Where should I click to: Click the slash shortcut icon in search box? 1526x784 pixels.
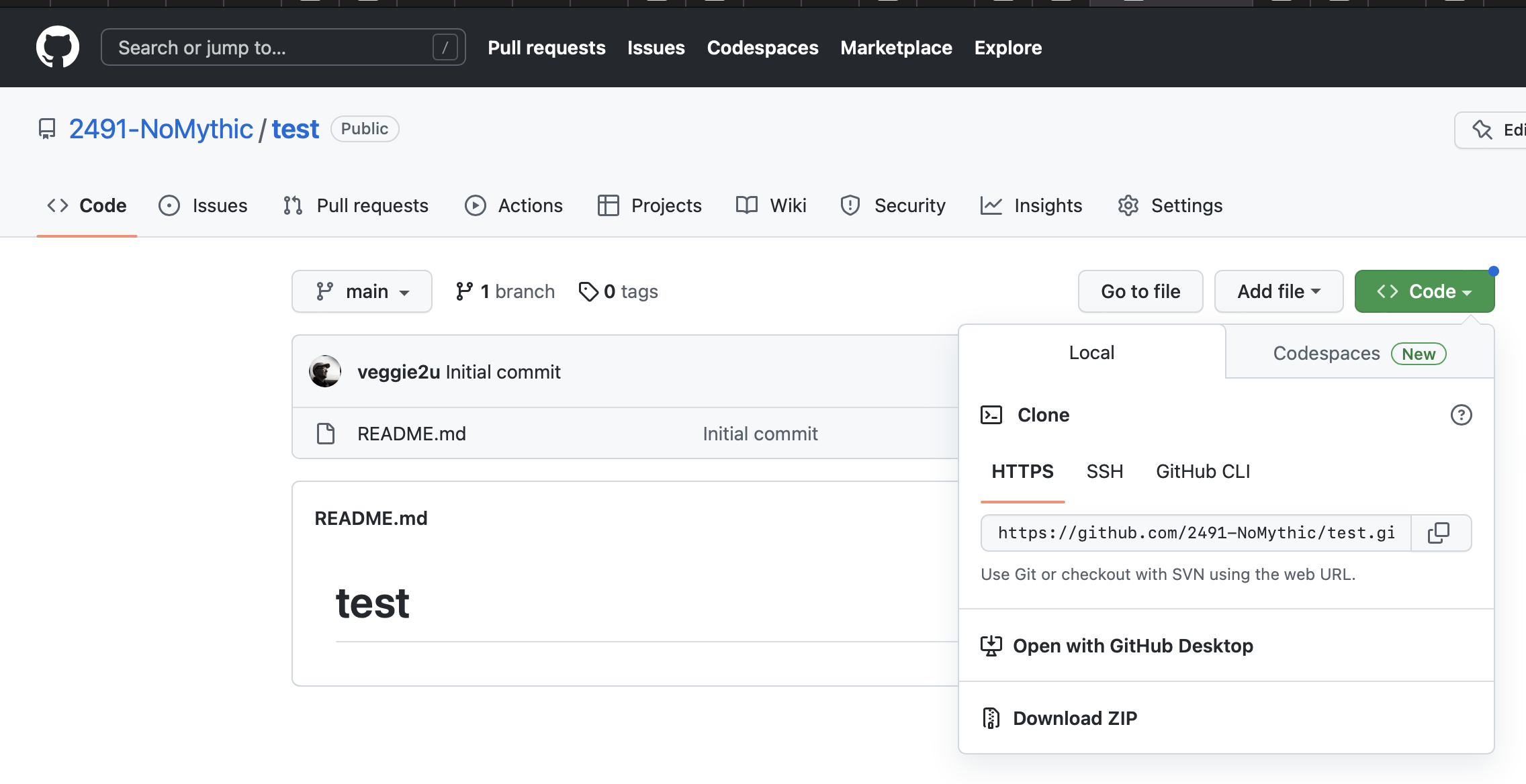tap(445, 48)
